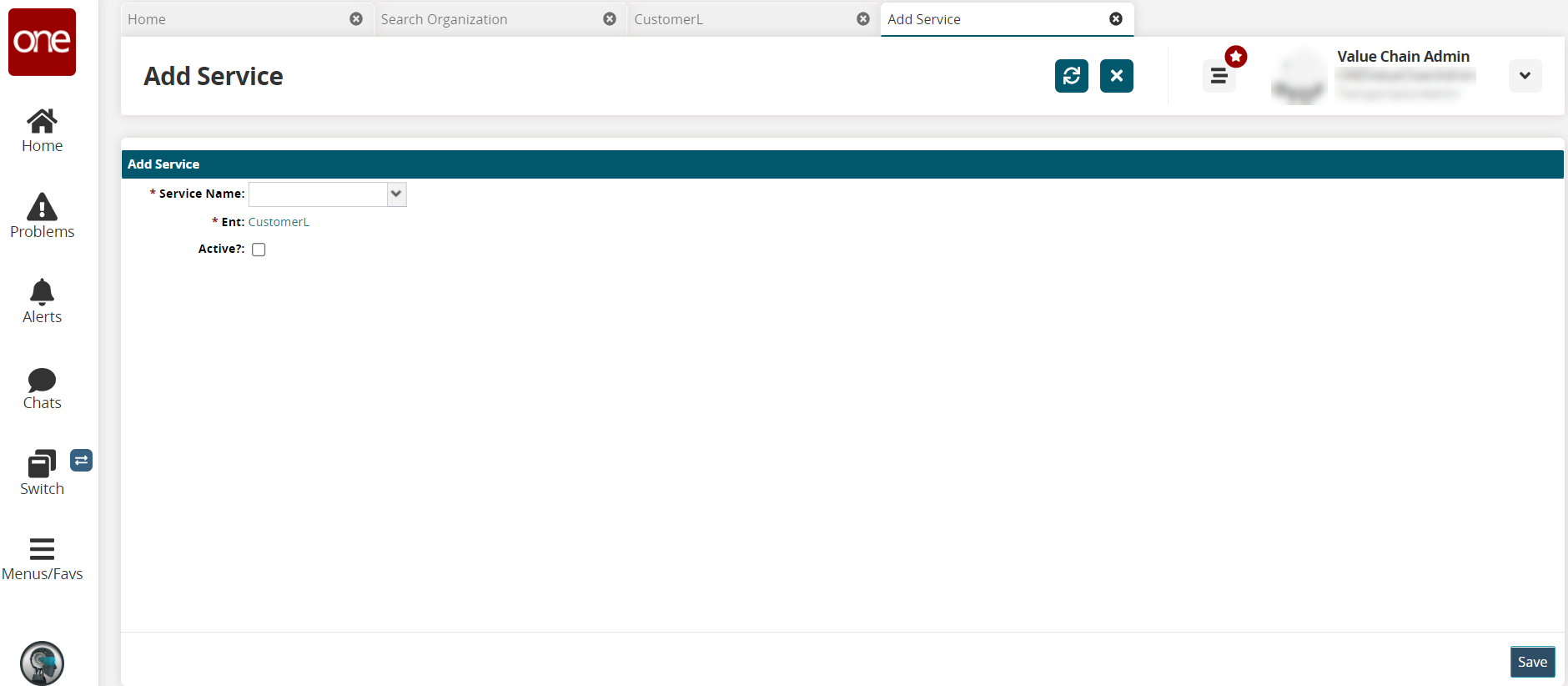Toggle the Active? checkbox
Screen dimensions: 1568x686
click(x=259, y=250)
